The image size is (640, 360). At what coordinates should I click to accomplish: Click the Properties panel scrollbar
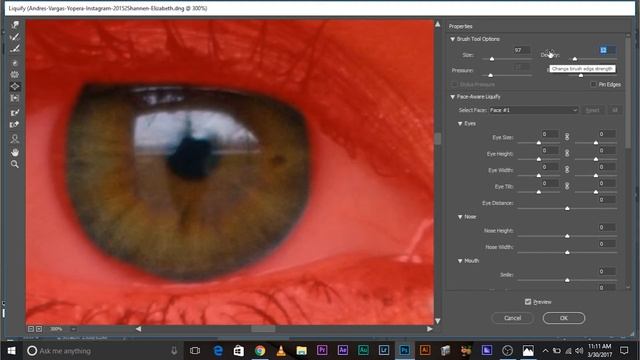click(628, 92)
